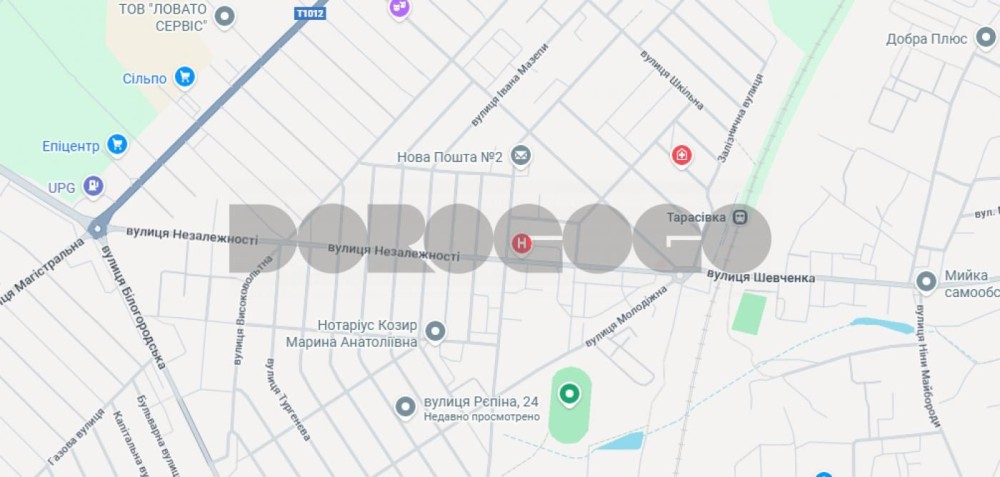Click the Мийка самообслуговування marker pin
The width and height of the screenshot is (1000, 477).
point(926,281)
